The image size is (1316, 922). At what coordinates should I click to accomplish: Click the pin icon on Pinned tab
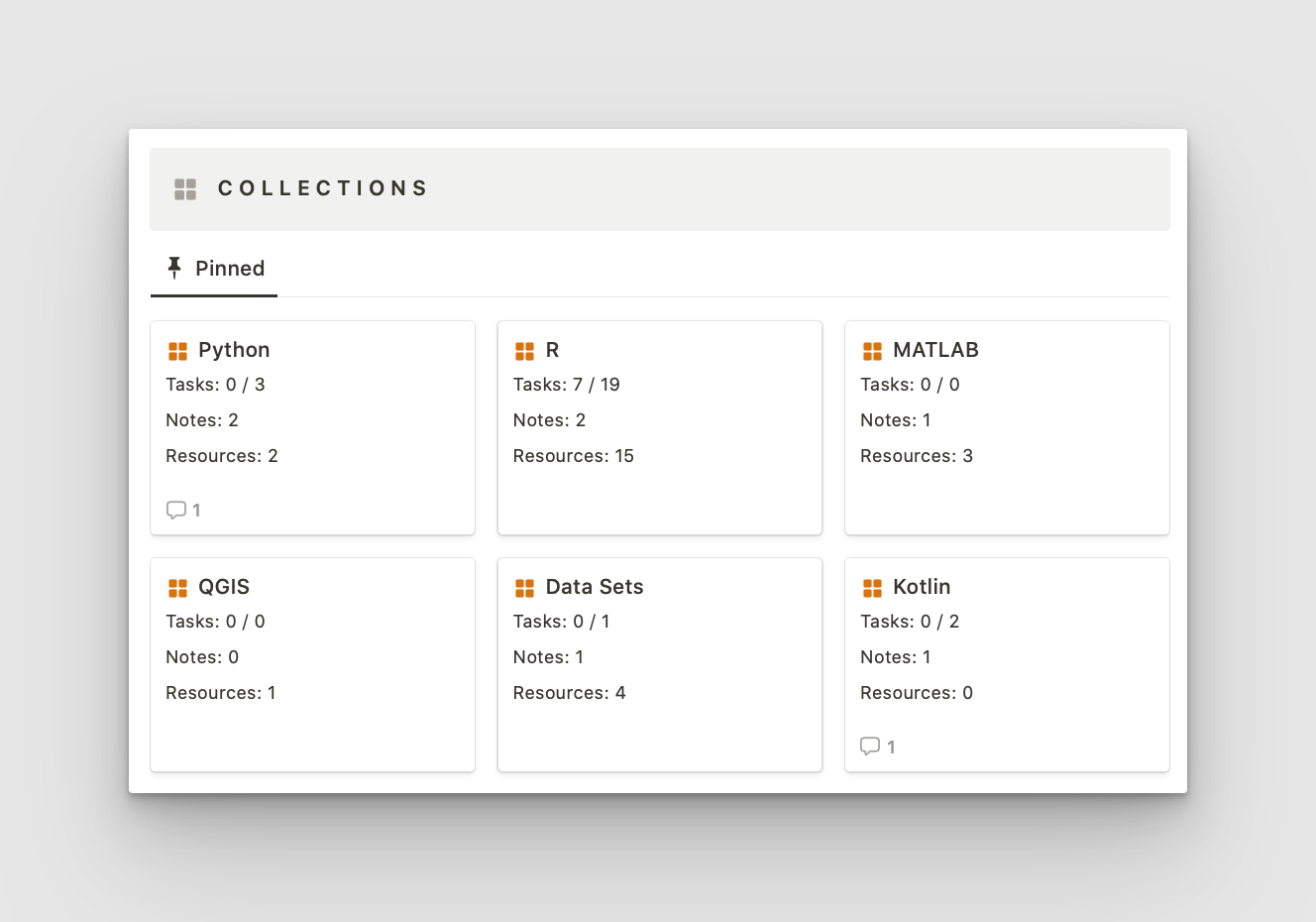(x=174, y=268)
